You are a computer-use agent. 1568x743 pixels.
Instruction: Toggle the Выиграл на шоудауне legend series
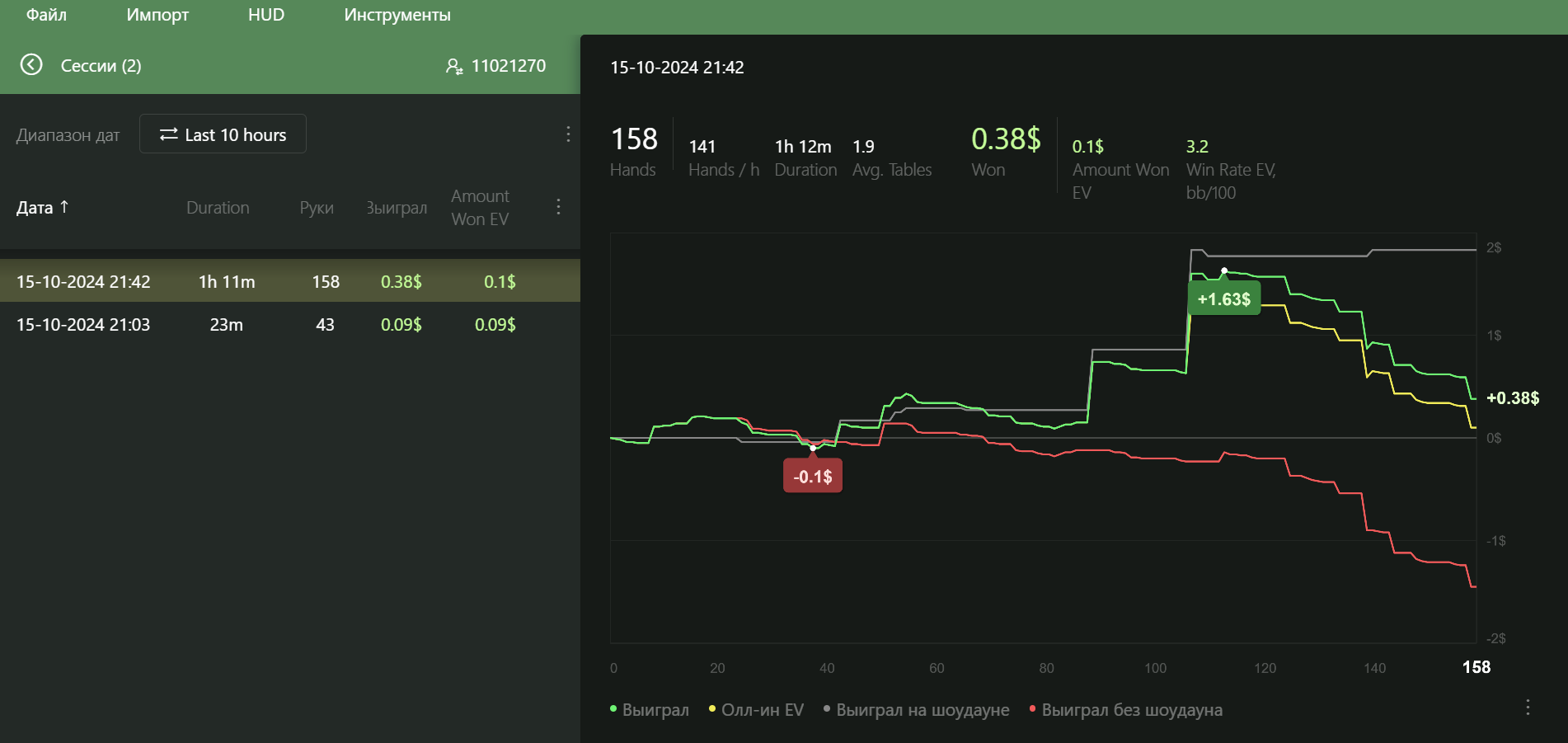(916, 709)
